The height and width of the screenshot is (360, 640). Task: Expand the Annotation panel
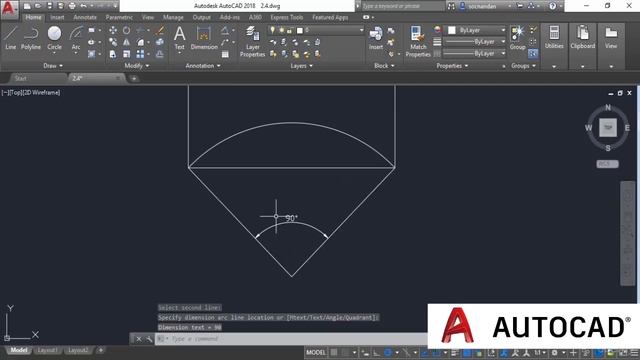pos(203,66)
